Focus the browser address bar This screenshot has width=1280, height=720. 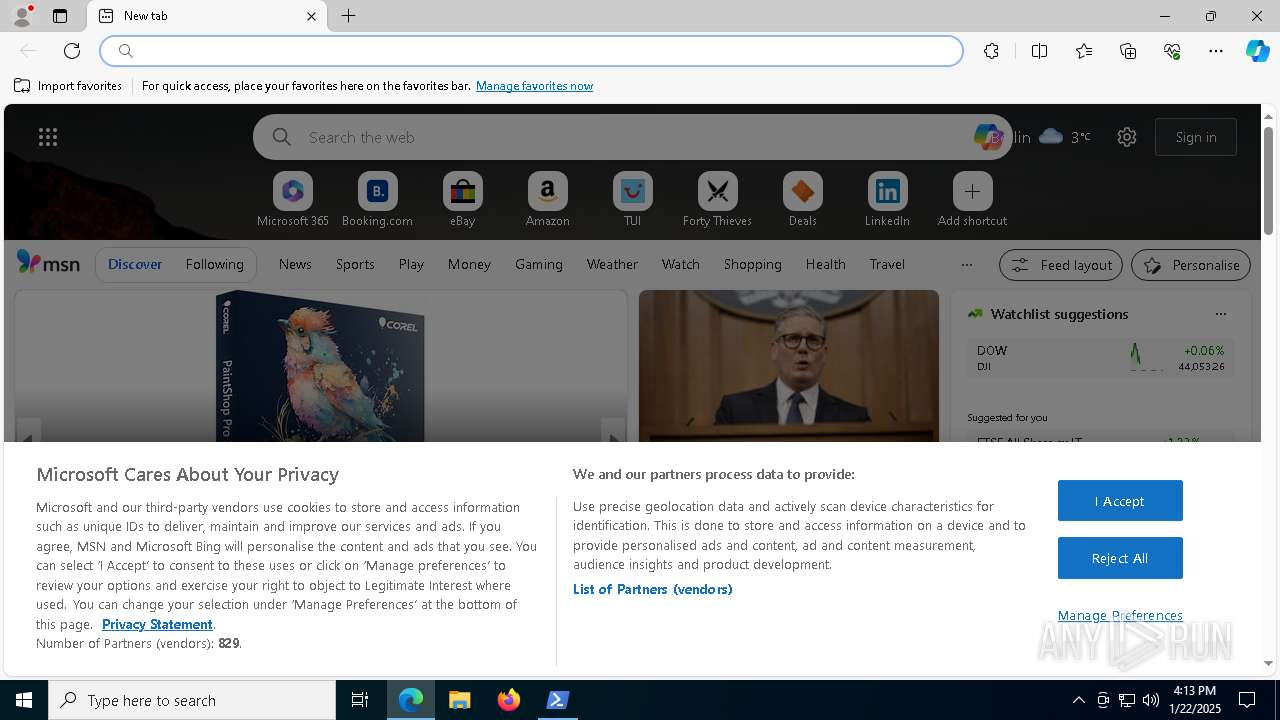click(532, 51)
